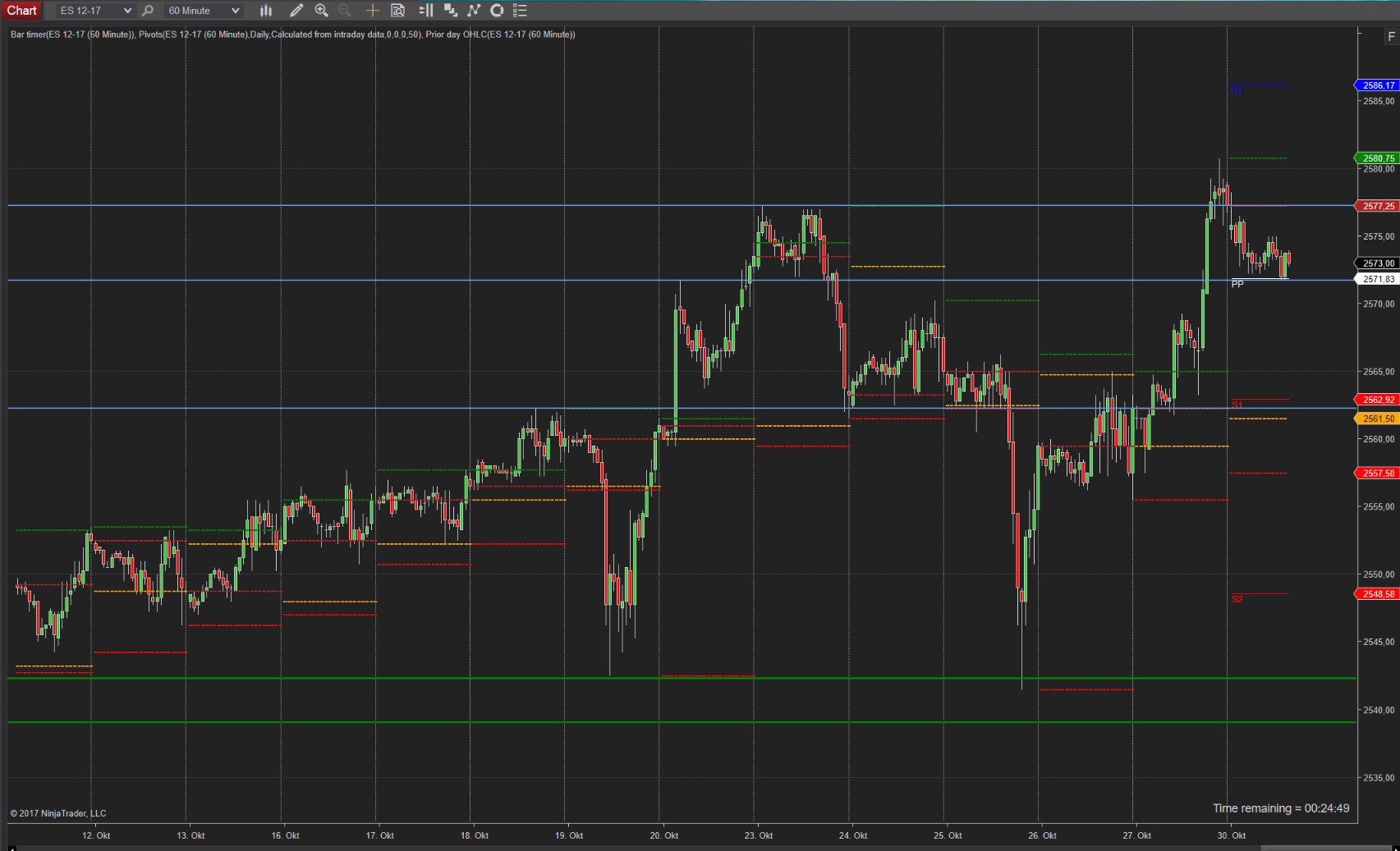The height and width of the screenshot is (851, 1400).
Task: Click the horizontal scrollbar thumb at bottom right
Action: (1326, 848)
